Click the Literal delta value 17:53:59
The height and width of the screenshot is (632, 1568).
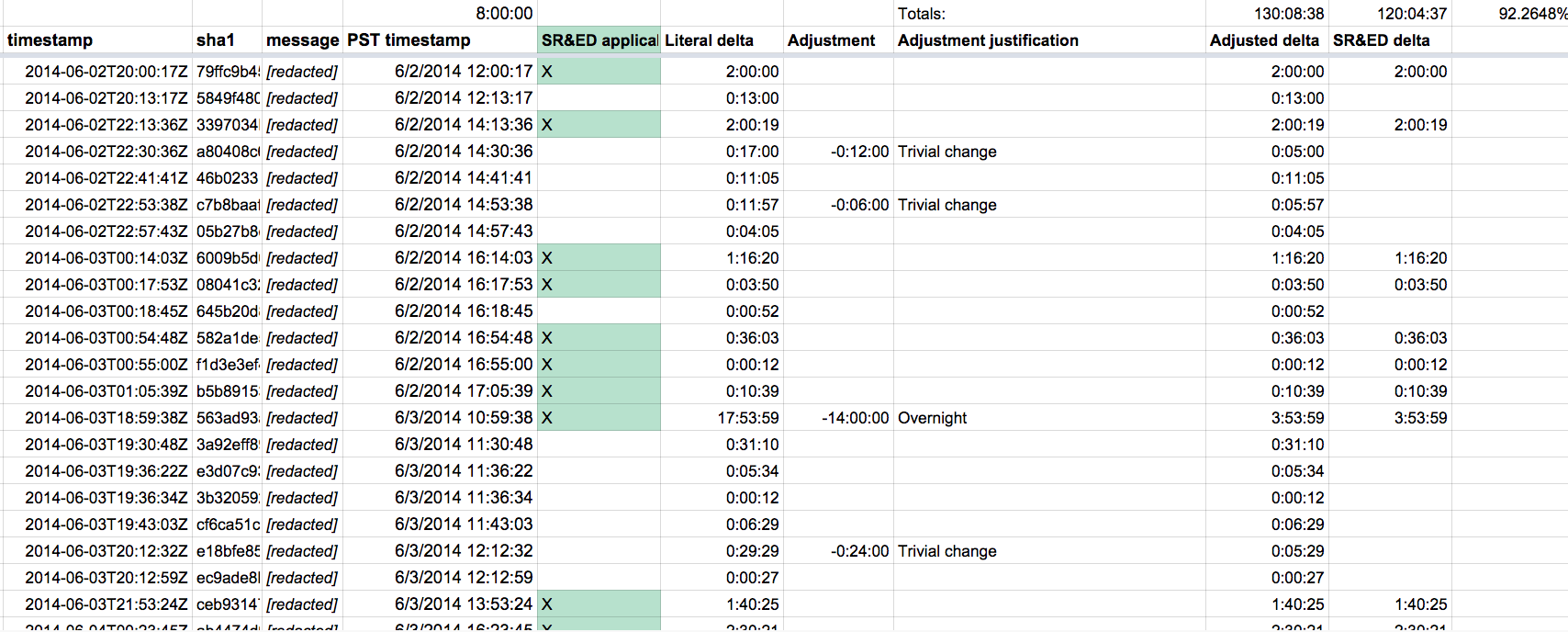(722, 418)
